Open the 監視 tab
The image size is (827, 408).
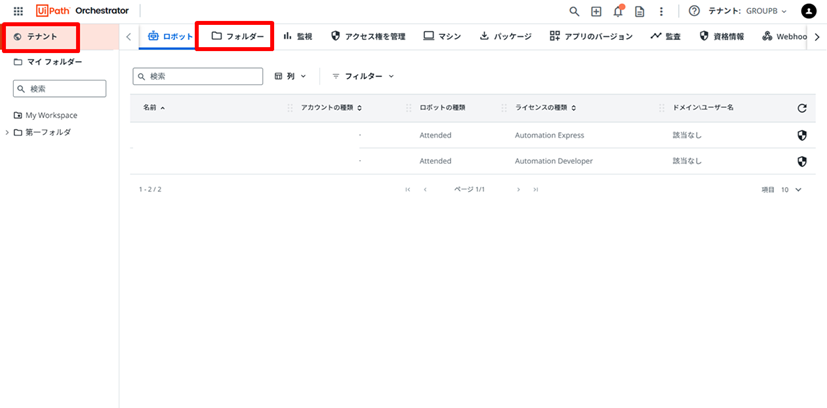pyautogui.click(x=297, y=36)
